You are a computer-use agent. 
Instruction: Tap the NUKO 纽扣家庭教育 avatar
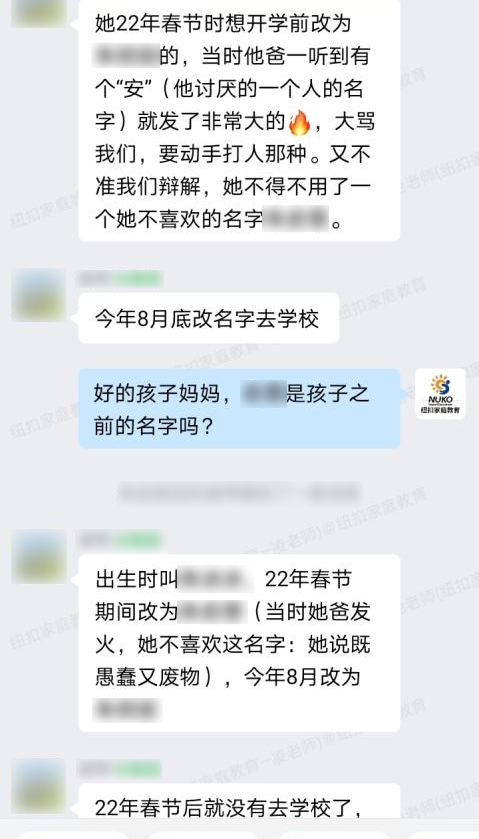pos(440,394)
